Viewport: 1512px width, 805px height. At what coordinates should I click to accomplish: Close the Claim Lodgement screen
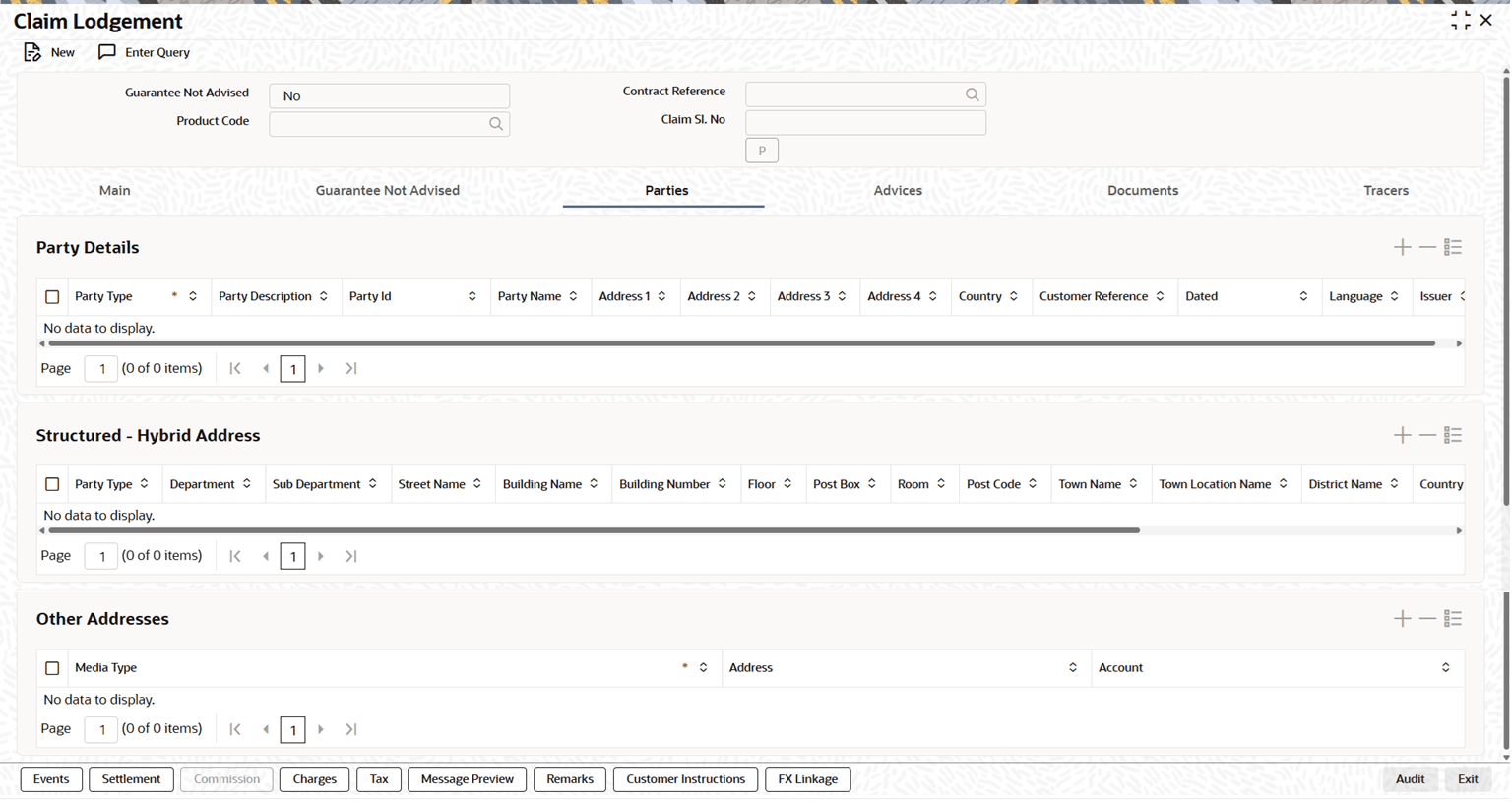tap(1486, 20)
